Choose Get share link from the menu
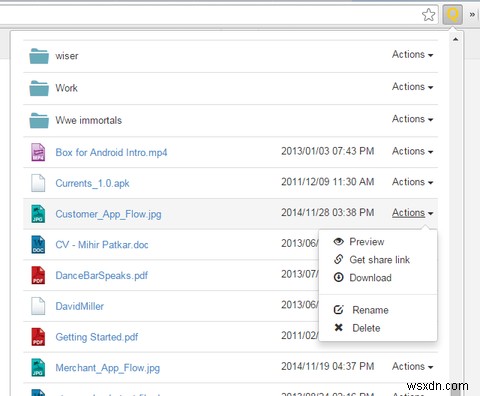 [x=378, y=259]
